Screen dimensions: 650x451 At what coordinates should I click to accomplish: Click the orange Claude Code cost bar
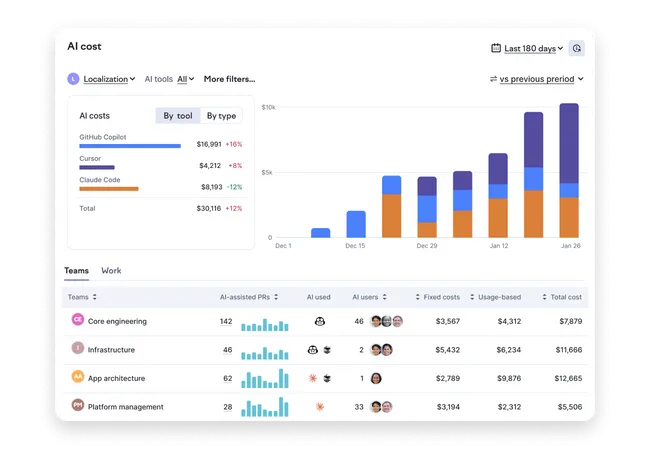click(x=109, y=189)
